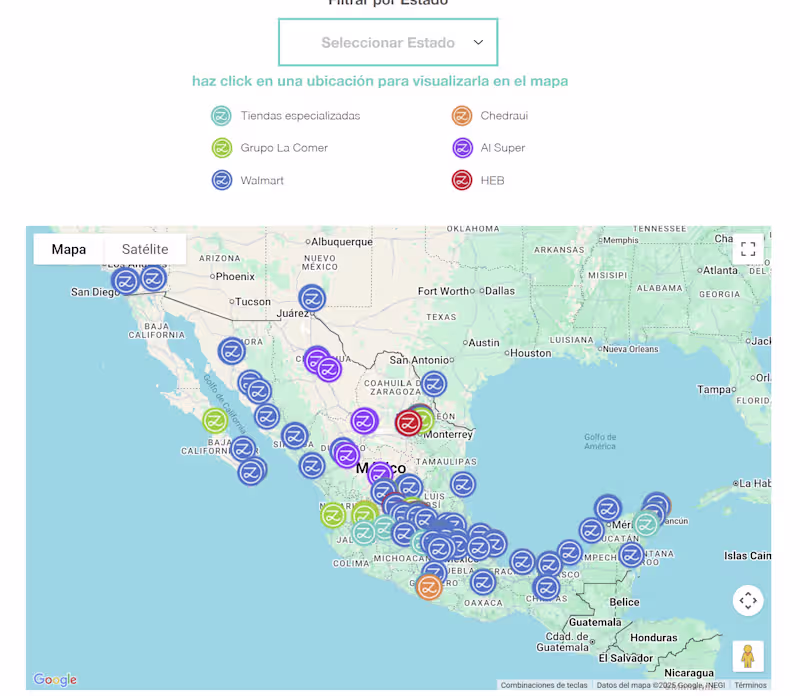The height and width of the screenshot is (696, 800).
Task: Switch to the Mapa view tab
Action: pos(69,249)
